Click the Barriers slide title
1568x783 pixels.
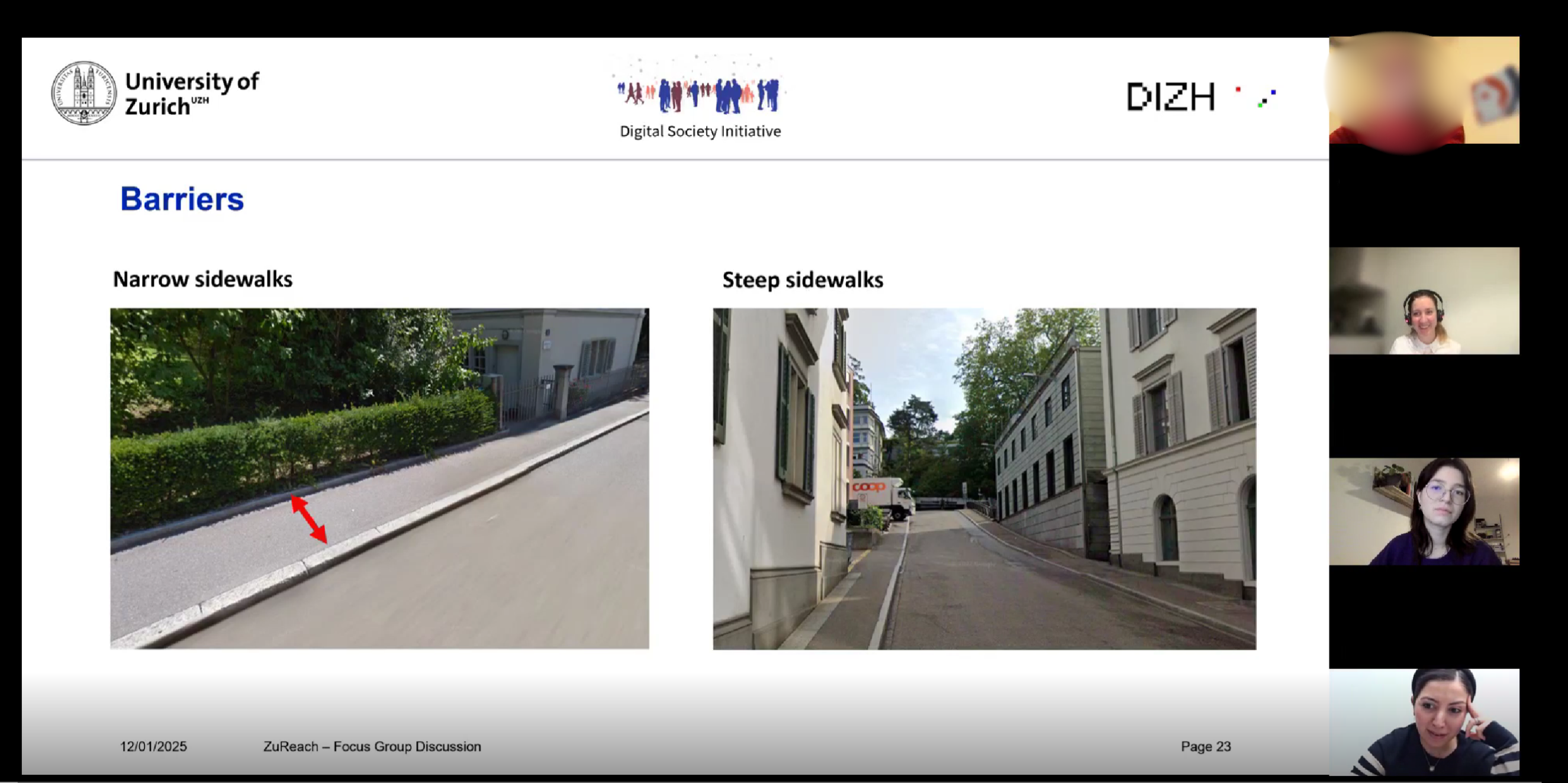182,199
